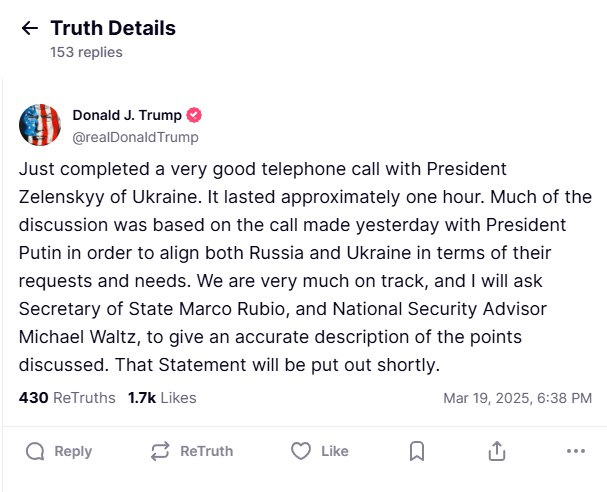This screenshot has height=492, width=607.
Task: View the 1.7k Likes list
Action: tap(161, 397)
